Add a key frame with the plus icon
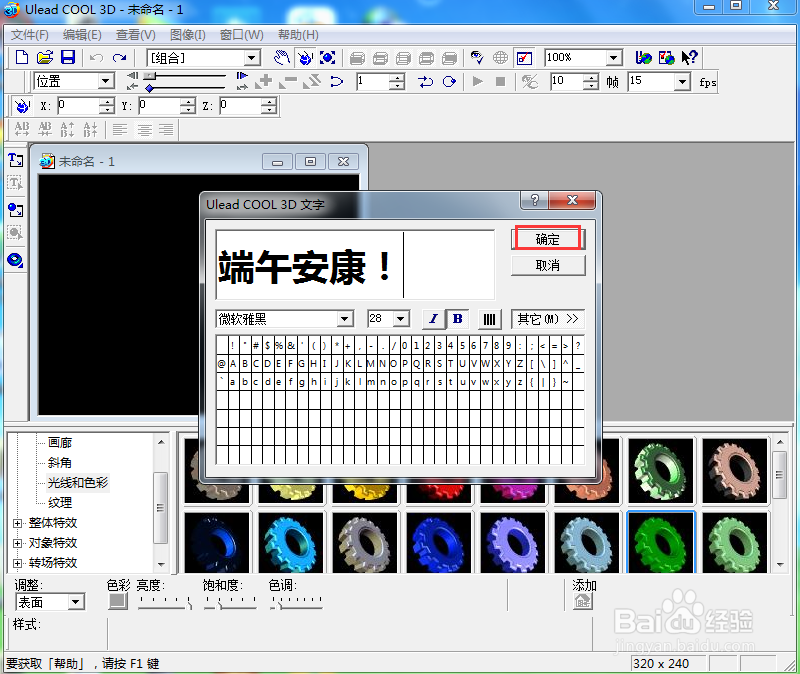Image resolution: width=800 pixels, height=674 pixels. pos(265,82)
